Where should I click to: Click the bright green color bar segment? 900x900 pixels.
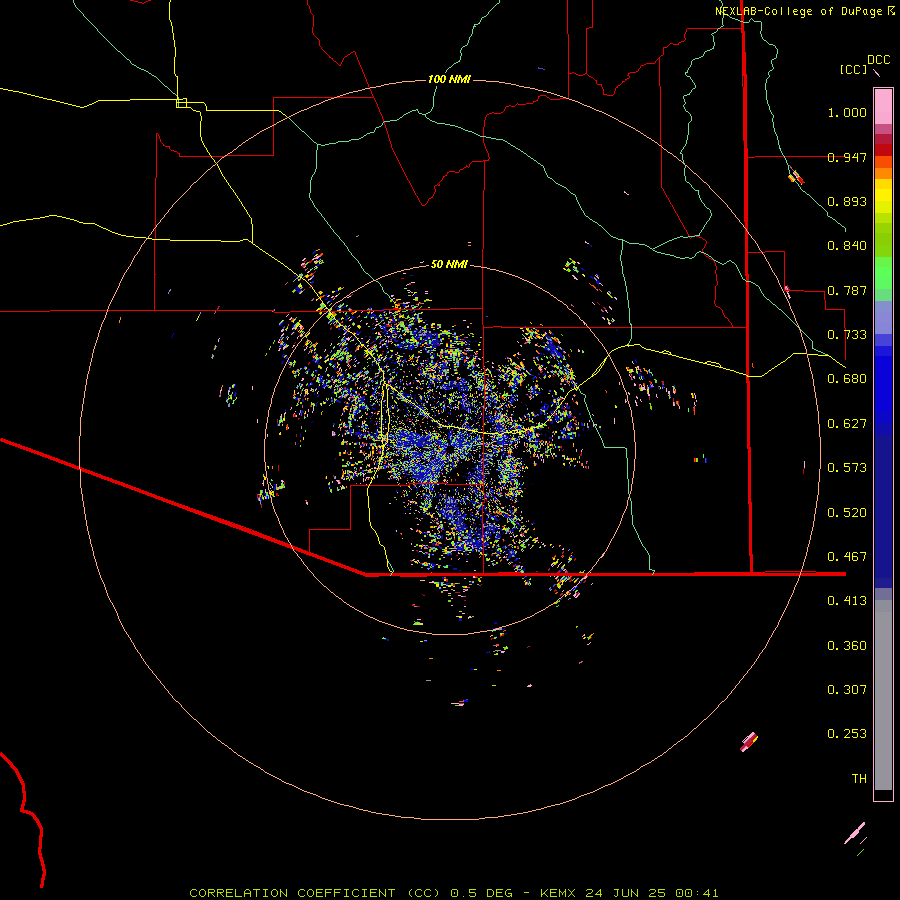click(883, 273)
